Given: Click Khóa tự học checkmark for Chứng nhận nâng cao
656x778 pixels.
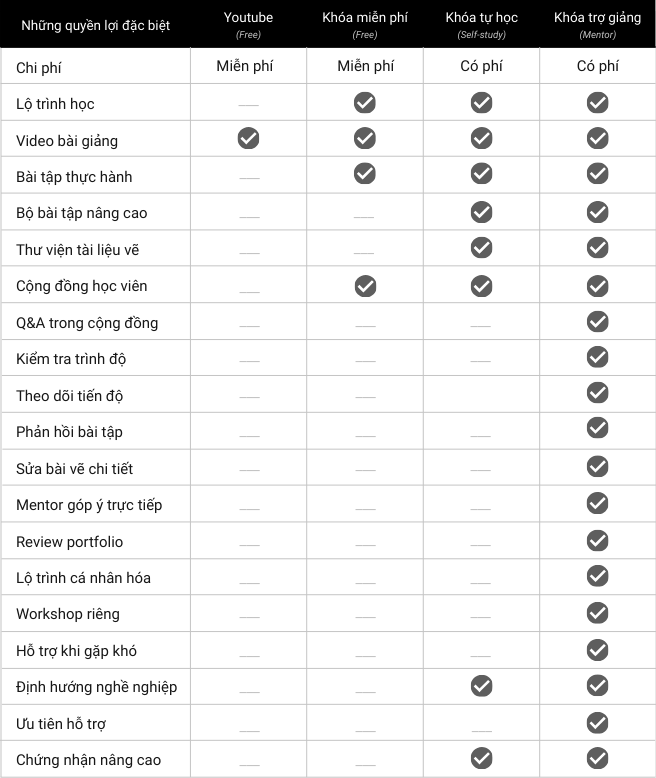Looking at the screenshot, I should coord(481,759).
